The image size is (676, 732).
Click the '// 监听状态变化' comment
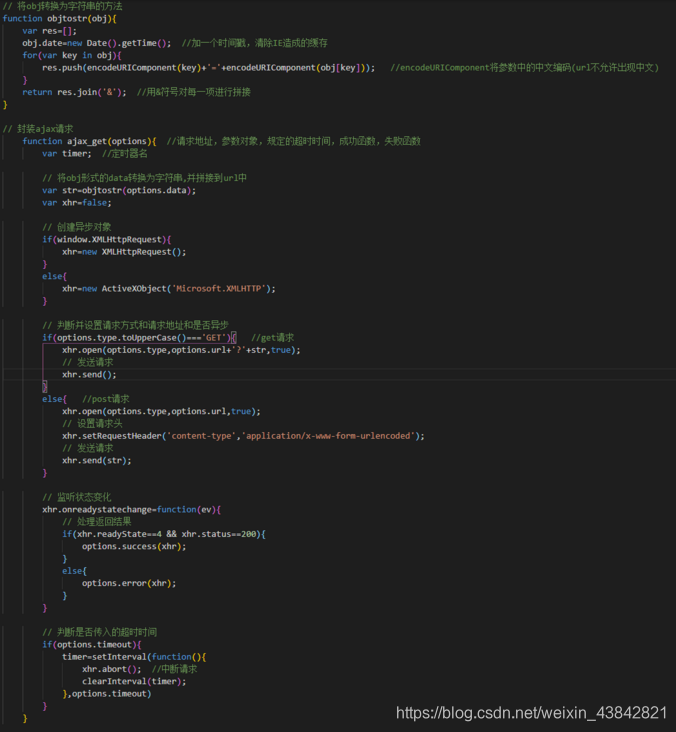tap(77, 497)
